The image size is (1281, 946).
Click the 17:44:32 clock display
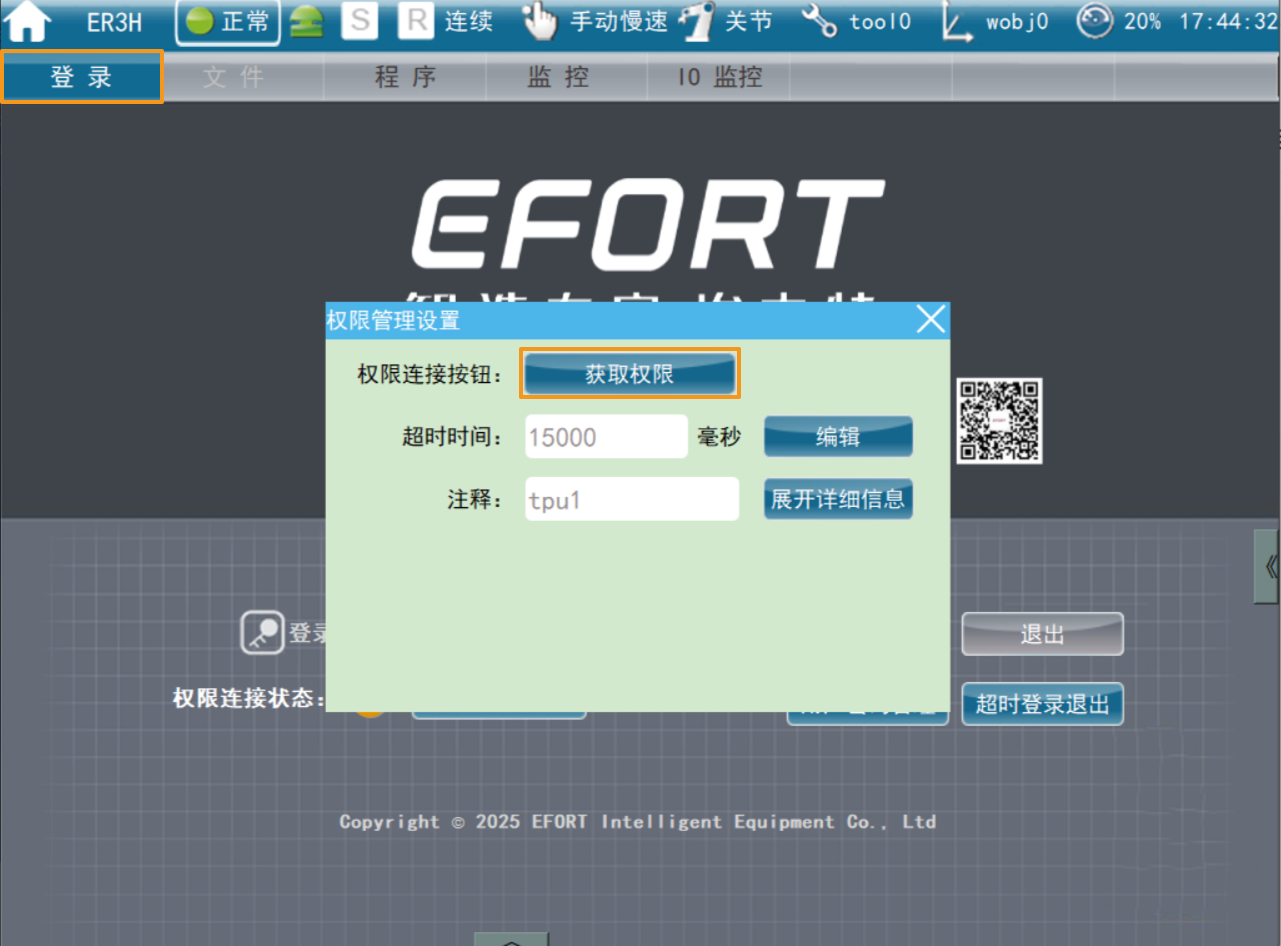(x=1229, y=21)
